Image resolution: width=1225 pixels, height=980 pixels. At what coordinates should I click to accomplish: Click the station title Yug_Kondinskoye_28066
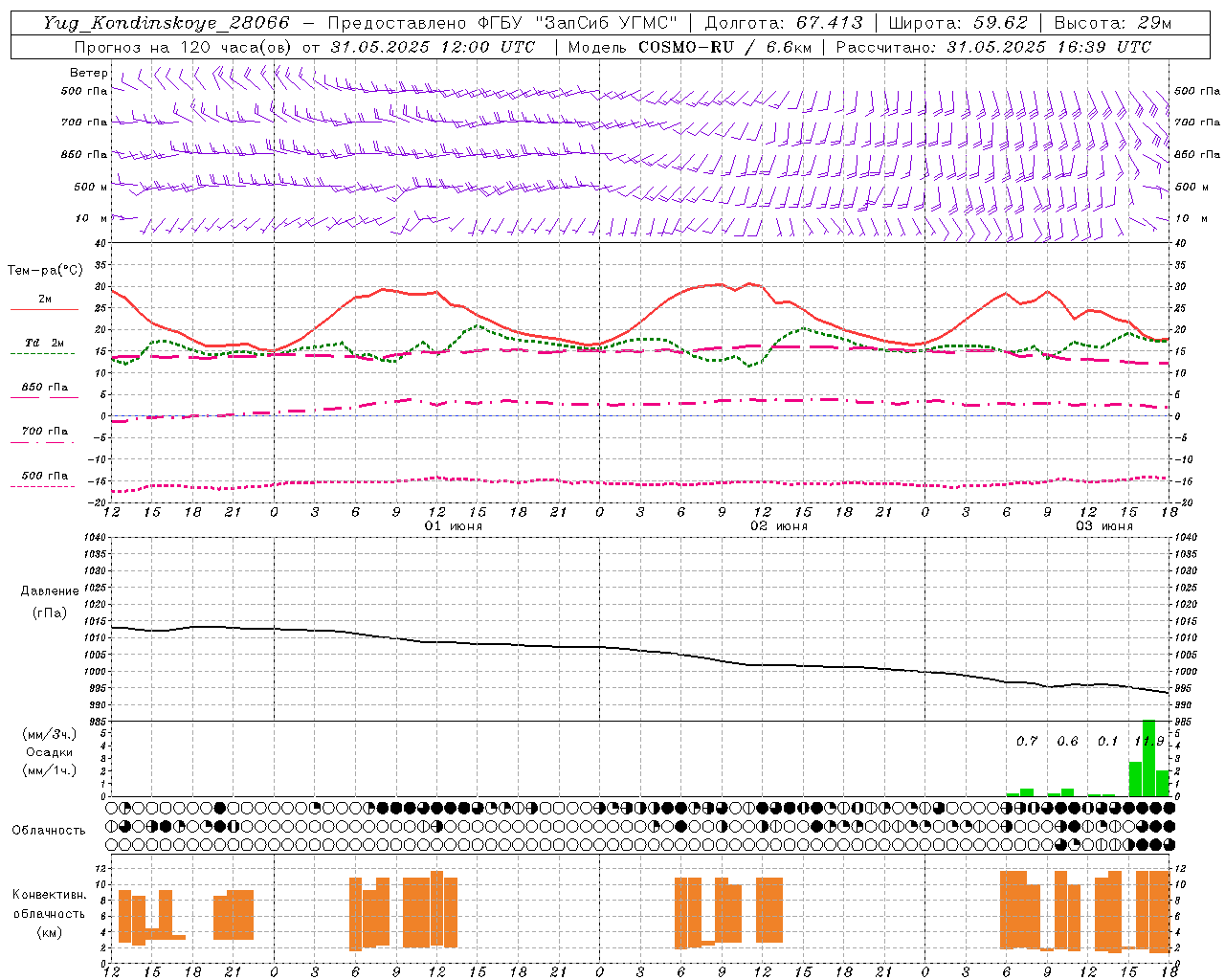(166, 23)
